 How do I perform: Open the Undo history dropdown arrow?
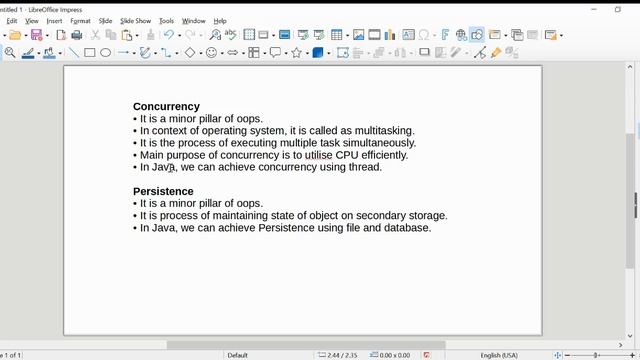click(179, 36)
